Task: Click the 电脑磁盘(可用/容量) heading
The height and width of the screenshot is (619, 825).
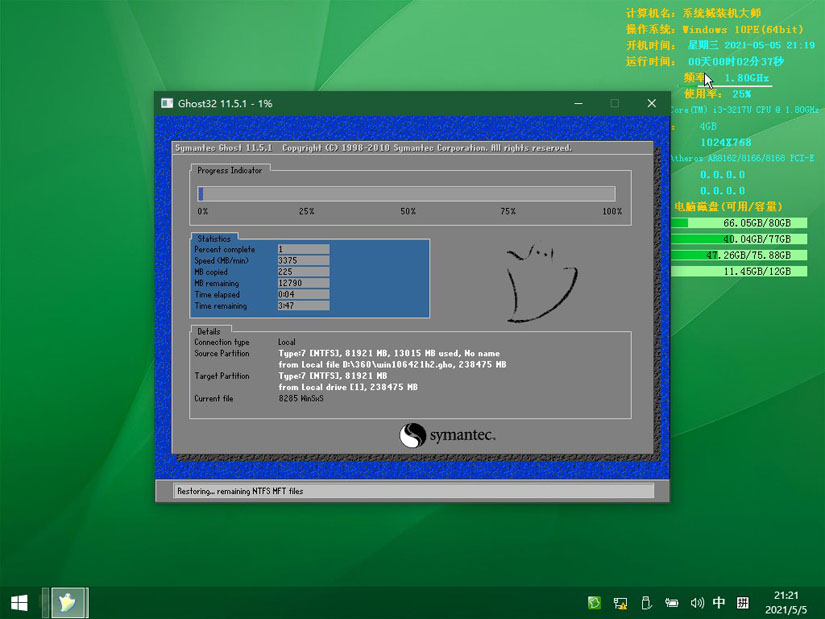Action: [728, 207]
